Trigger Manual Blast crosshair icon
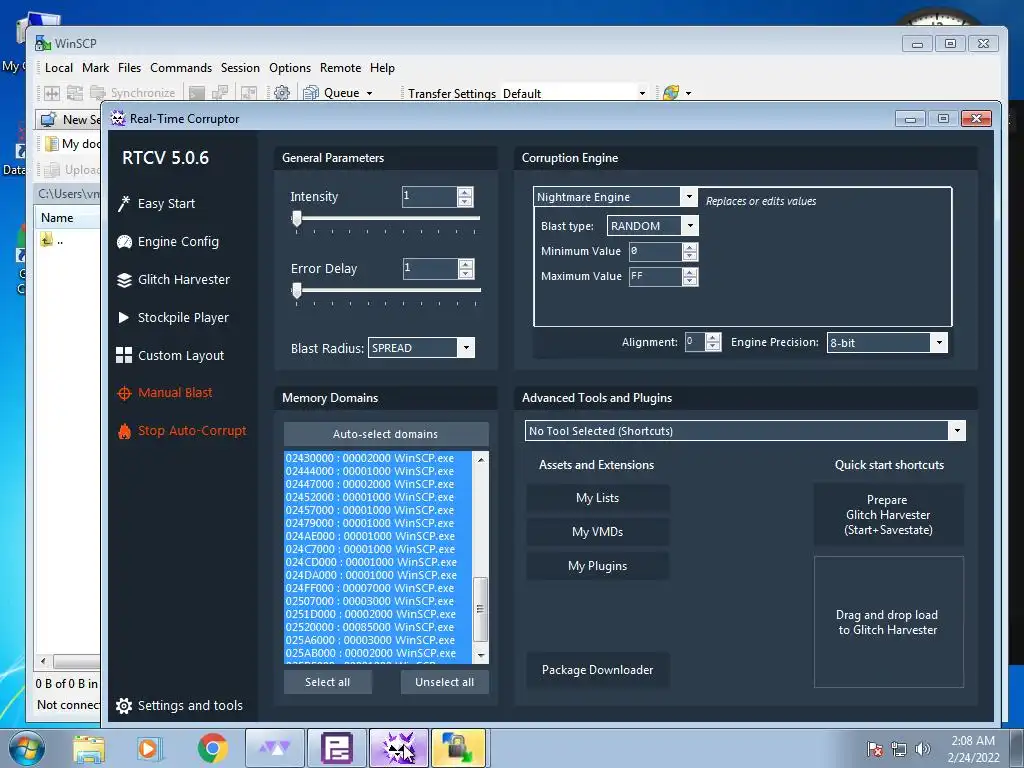Screen dimensions: 1024x768 pyautogui.click(x=124, y=393)
